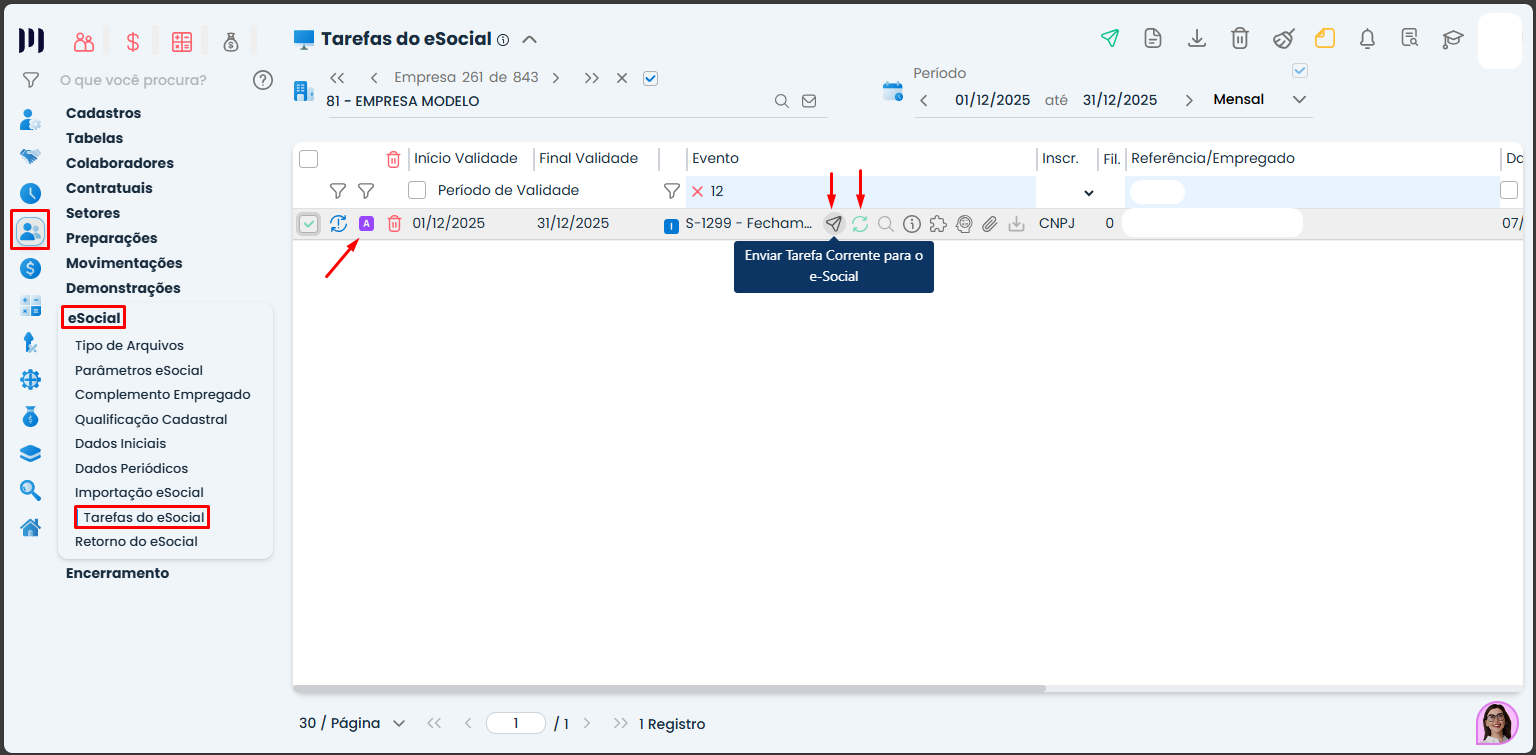Click the download icon in top toolbar
The height and width of the screenshot is (755, 1536).
(x=1196, y=39)
